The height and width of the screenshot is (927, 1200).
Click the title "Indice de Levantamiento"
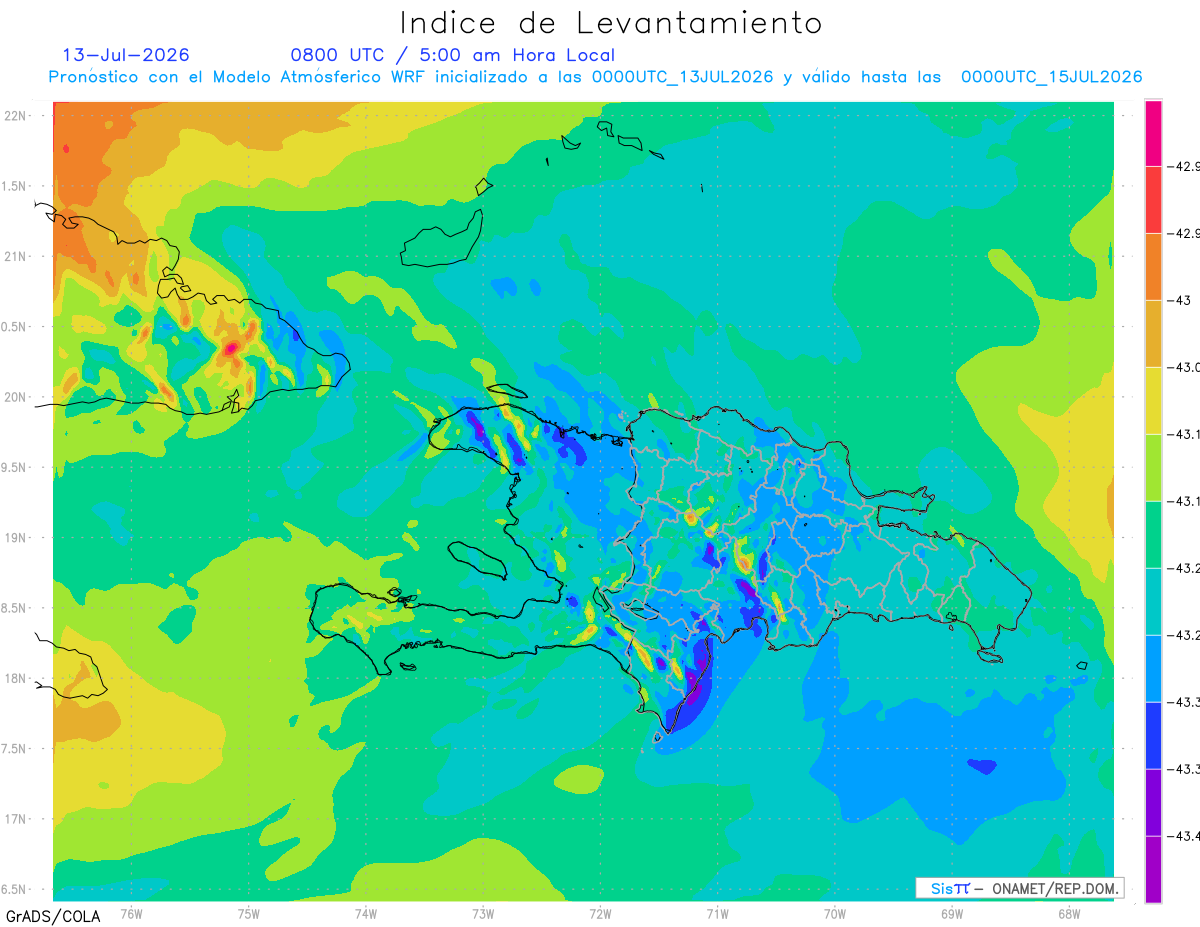pos(611,23)
